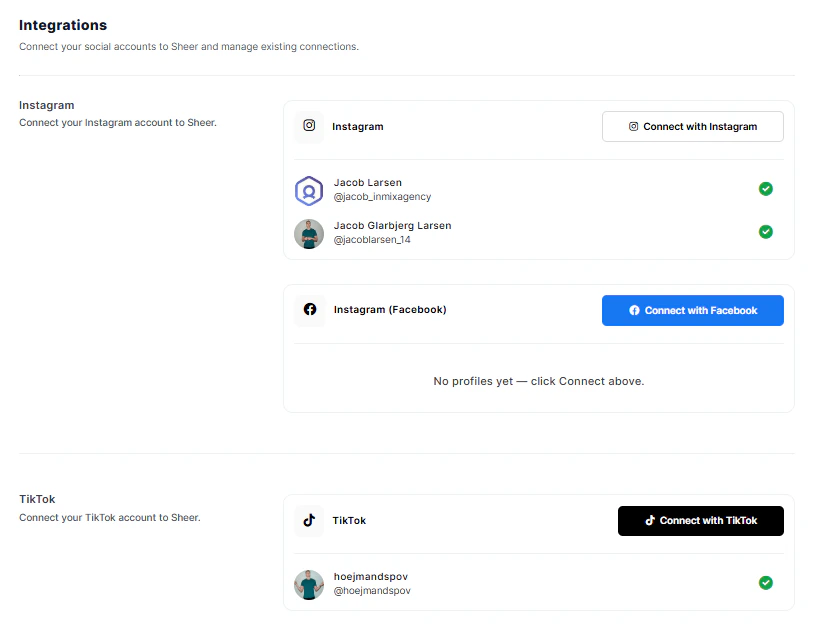817x635 pixels.
Task: Toggle @jacob_inmixagency's connected status indicator
Action: (766, 188)
